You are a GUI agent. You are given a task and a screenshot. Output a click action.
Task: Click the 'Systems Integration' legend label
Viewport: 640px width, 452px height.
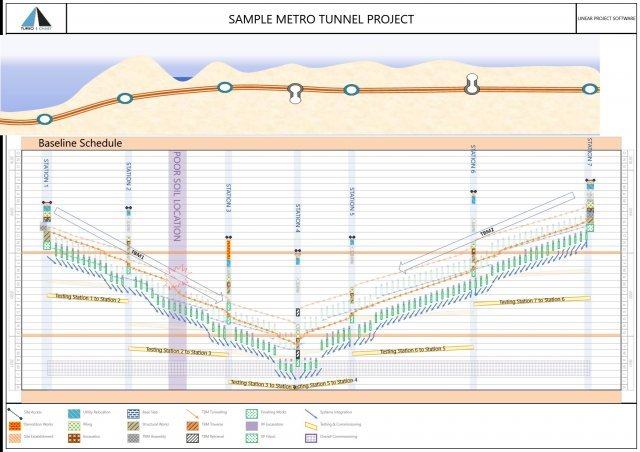point(336,413)
